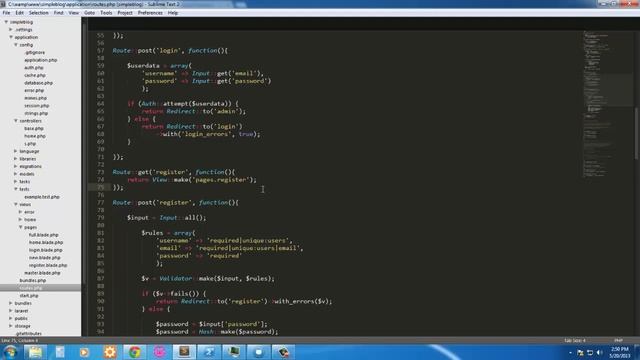Expand the storage folder

[x=11, y=326]
